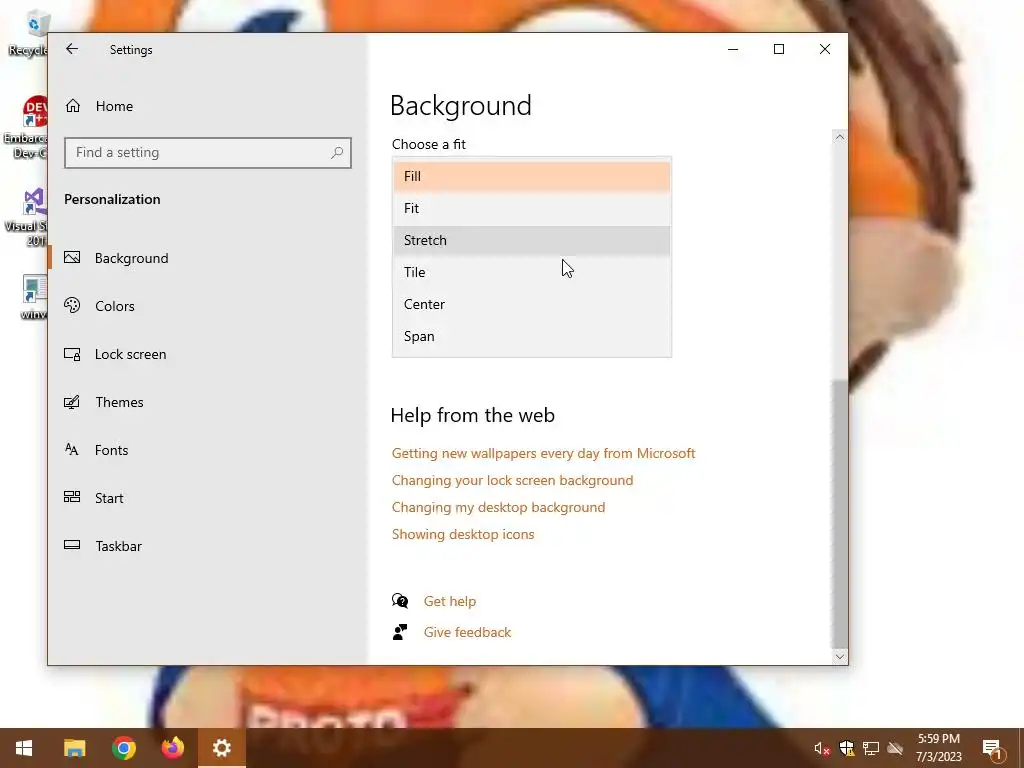Click the search magnifier icon

pyautogui.click(x=336, y=153)
